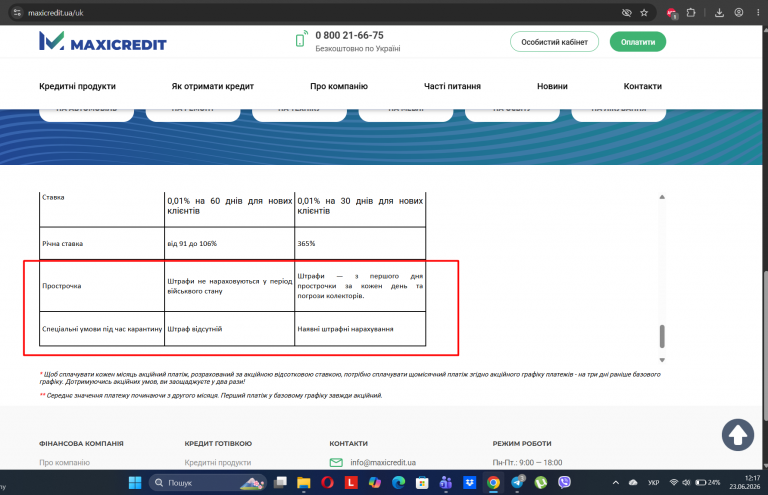Click the РЕЖИМ РОБОТИ footer heading
This screenshot has height=495, width=768.
[x=522, y=444]
